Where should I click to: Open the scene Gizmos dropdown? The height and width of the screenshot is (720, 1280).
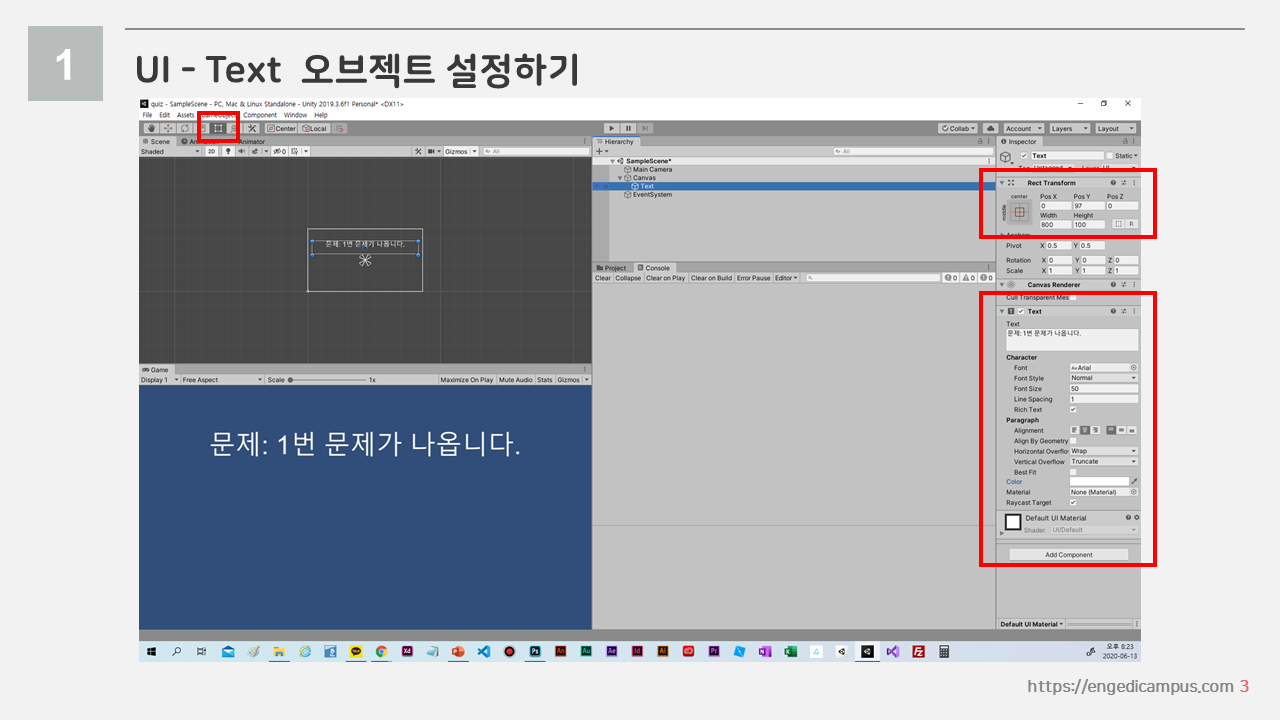coord(459,152)
